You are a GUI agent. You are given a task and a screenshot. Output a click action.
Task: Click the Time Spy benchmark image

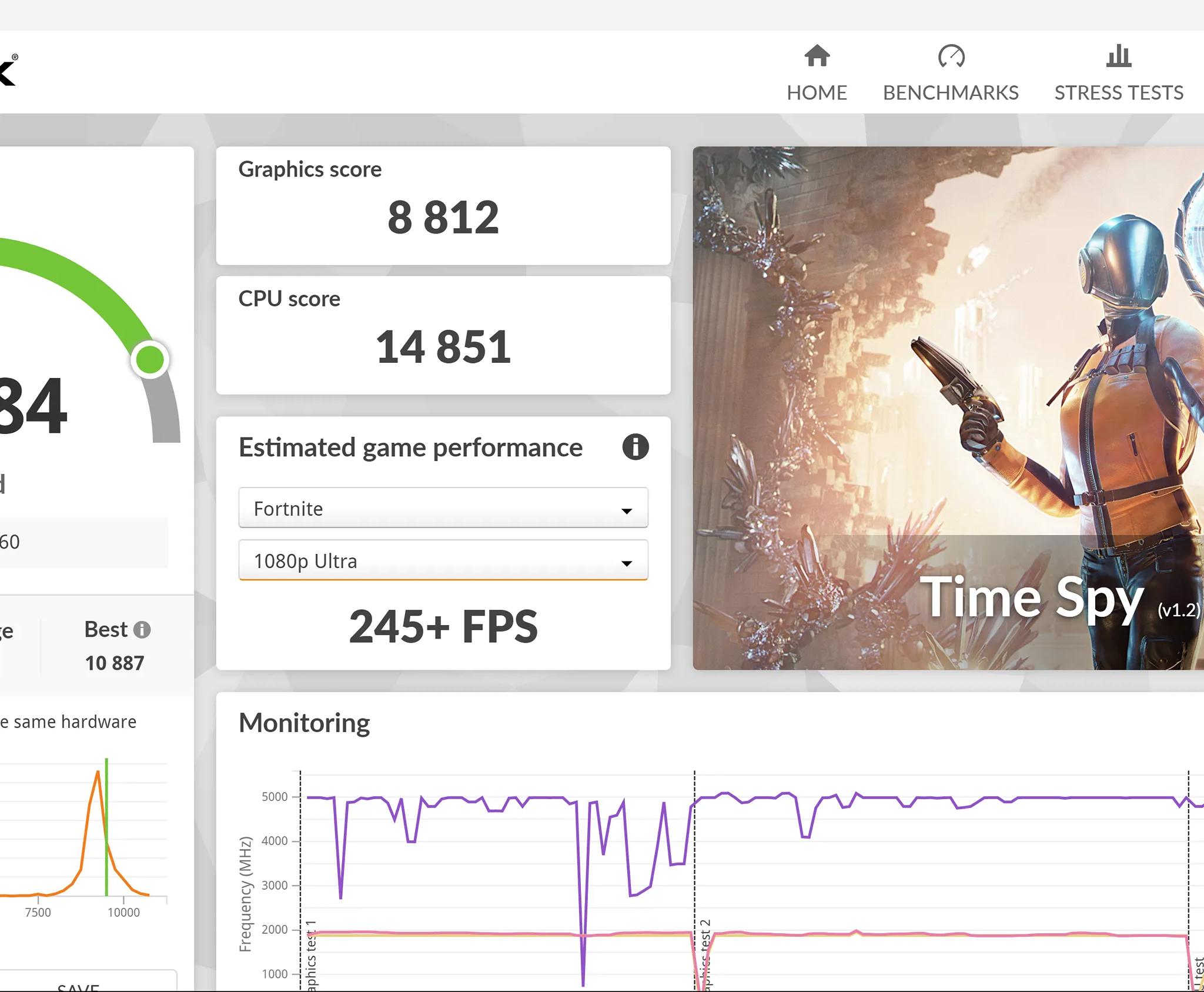[948, 408]
